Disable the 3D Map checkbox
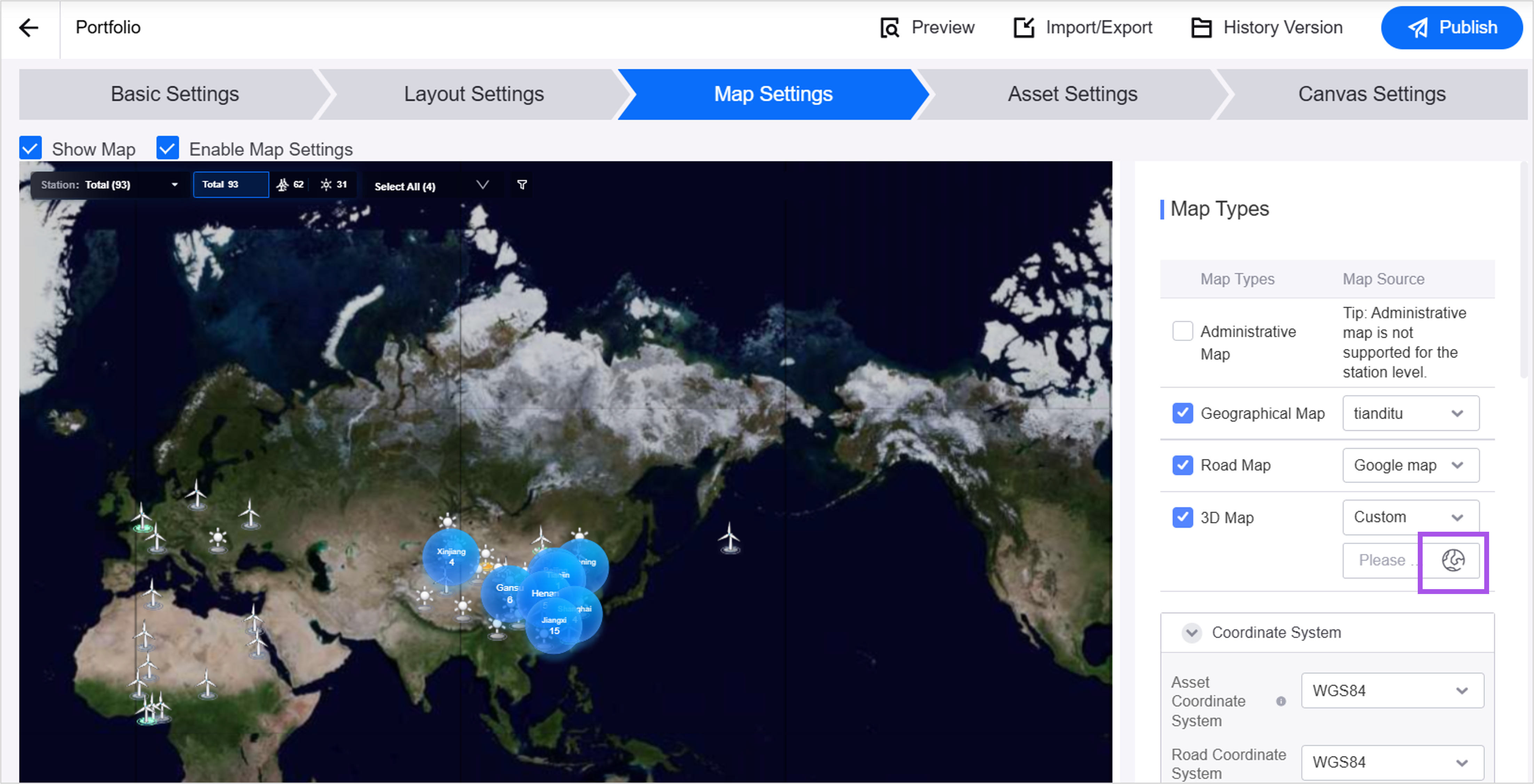1534x784 pixels. point(1182,517)
